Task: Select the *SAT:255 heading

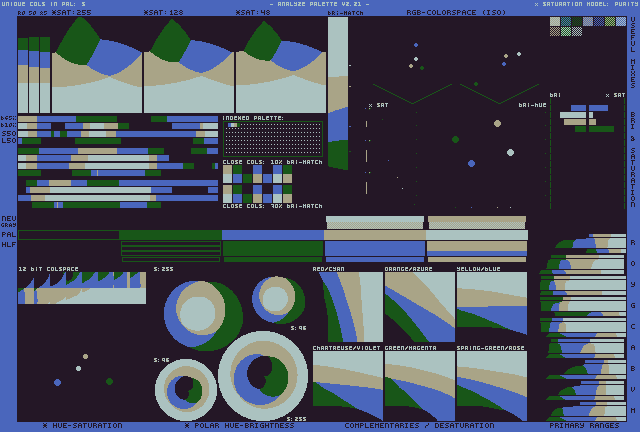Action: tap(71, 13)
